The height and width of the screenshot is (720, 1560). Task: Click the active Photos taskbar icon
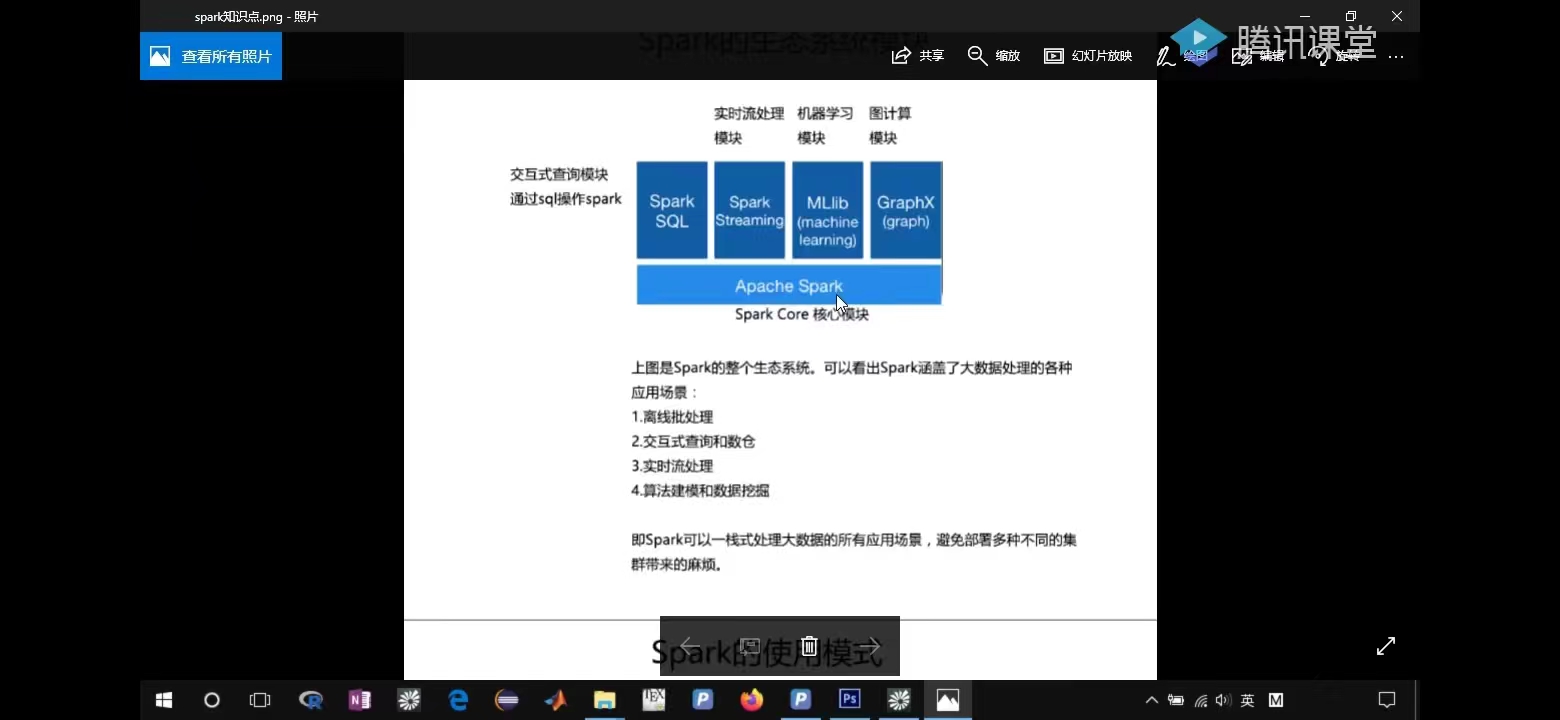(948, 700)
